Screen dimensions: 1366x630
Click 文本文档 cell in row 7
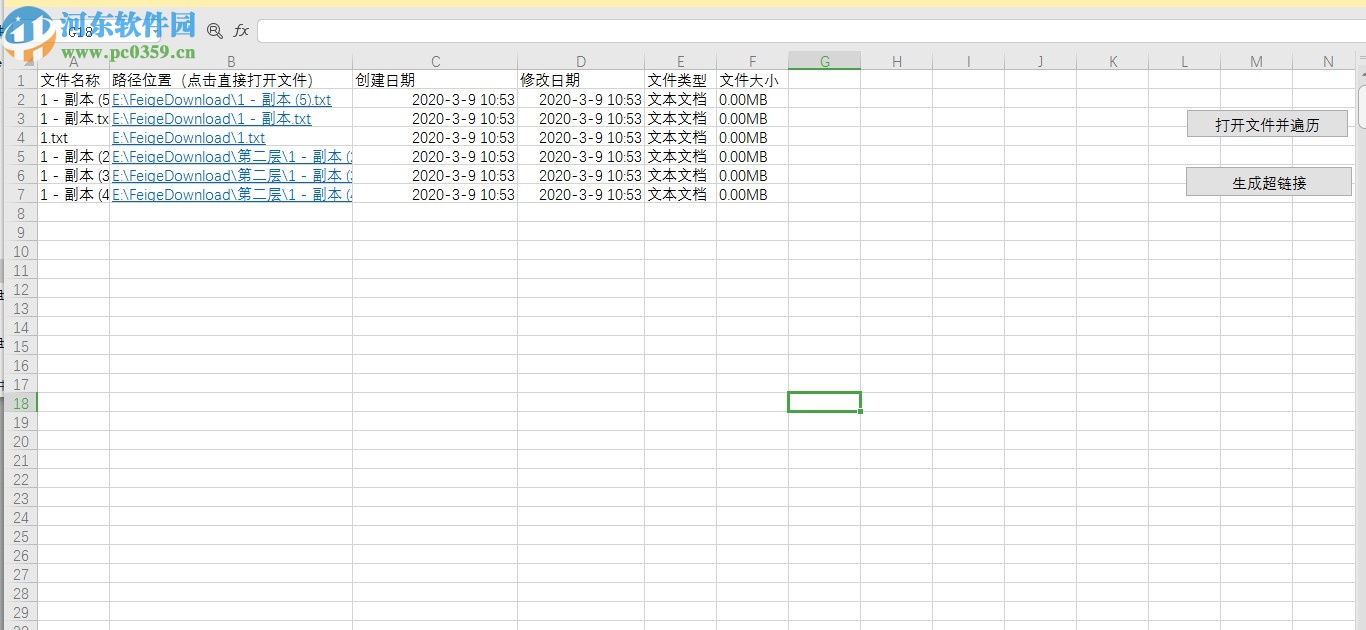pos(681,195)
